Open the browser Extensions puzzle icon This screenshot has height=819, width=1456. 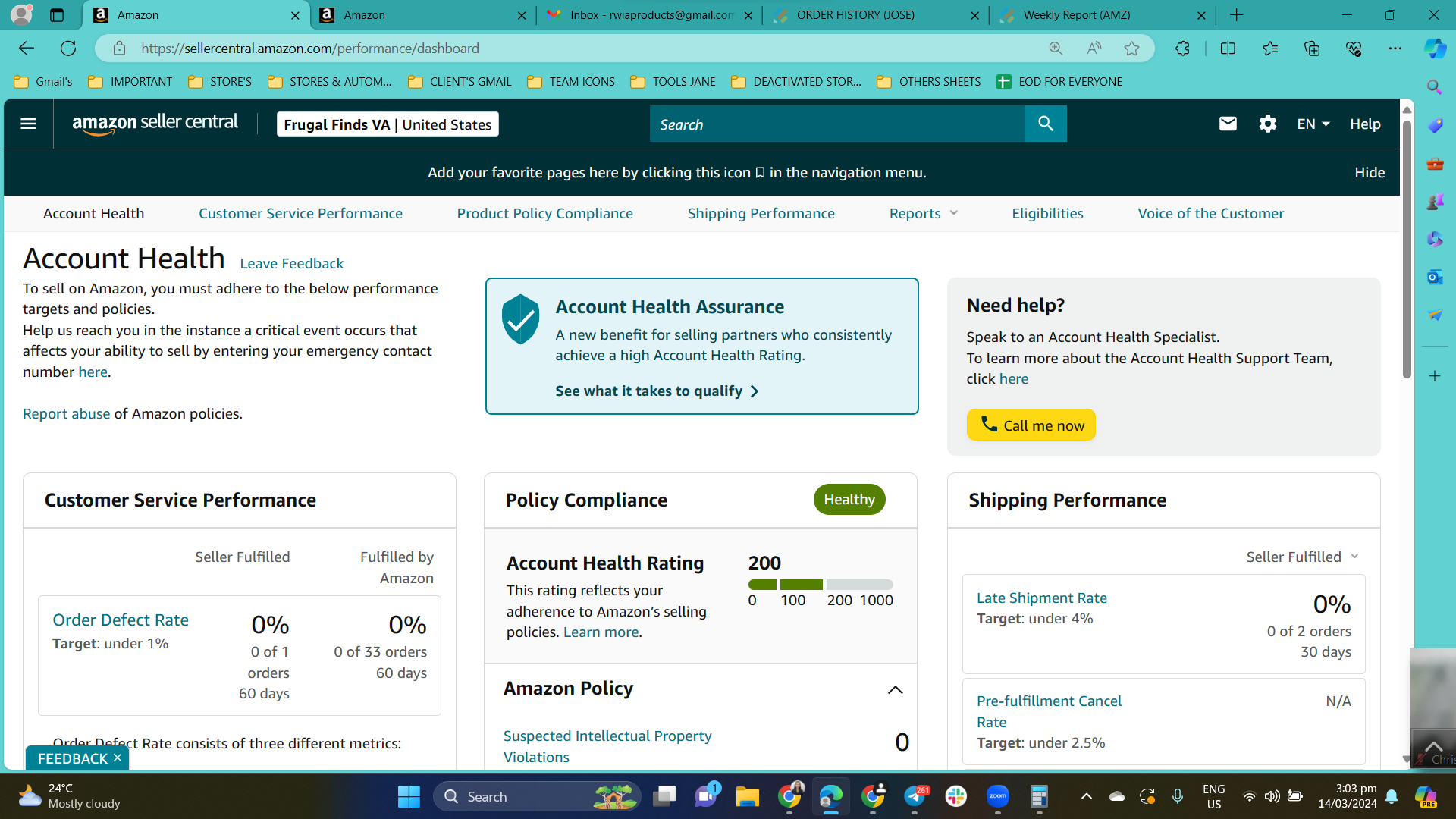coord(1182,49)
